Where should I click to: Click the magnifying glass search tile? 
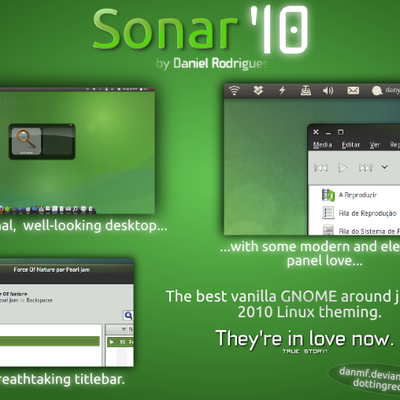[26, 141]
